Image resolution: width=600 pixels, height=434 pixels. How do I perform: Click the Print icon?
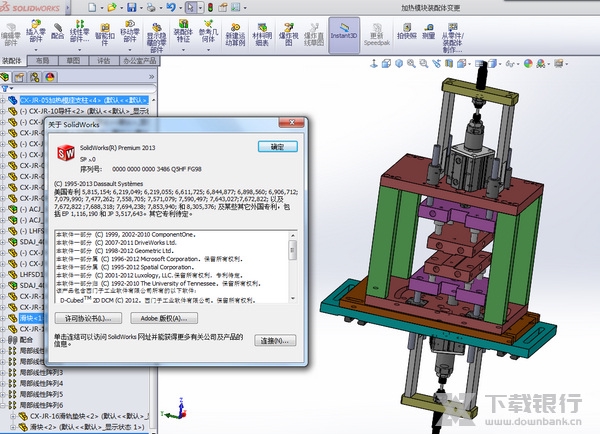click(152, 7)
